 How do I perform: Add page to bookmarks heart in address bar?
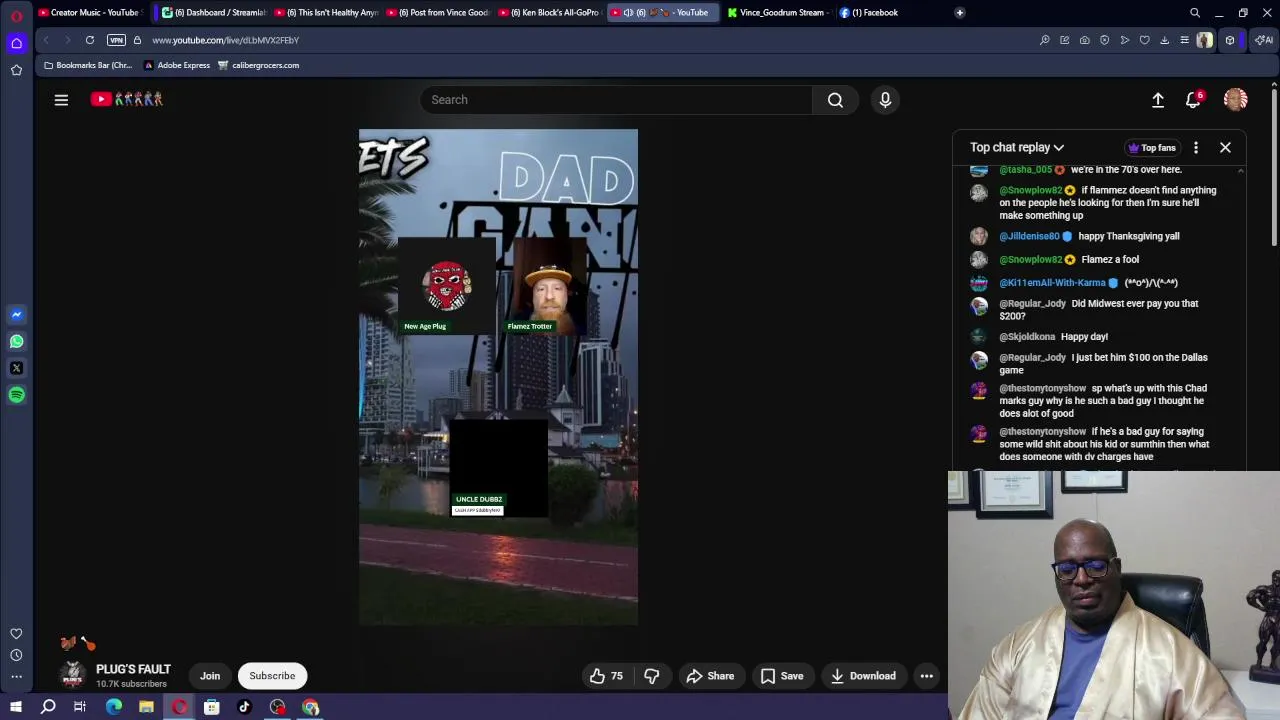1144,40
